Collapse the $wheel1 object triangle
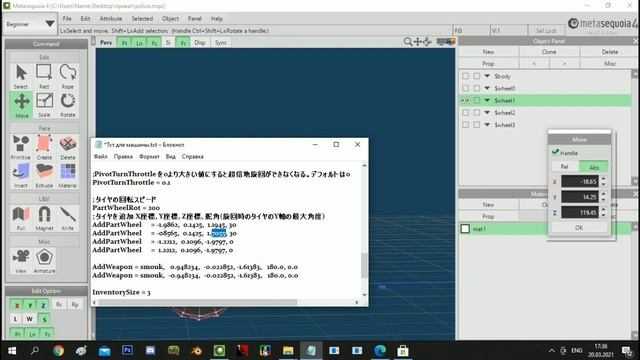 487,100
